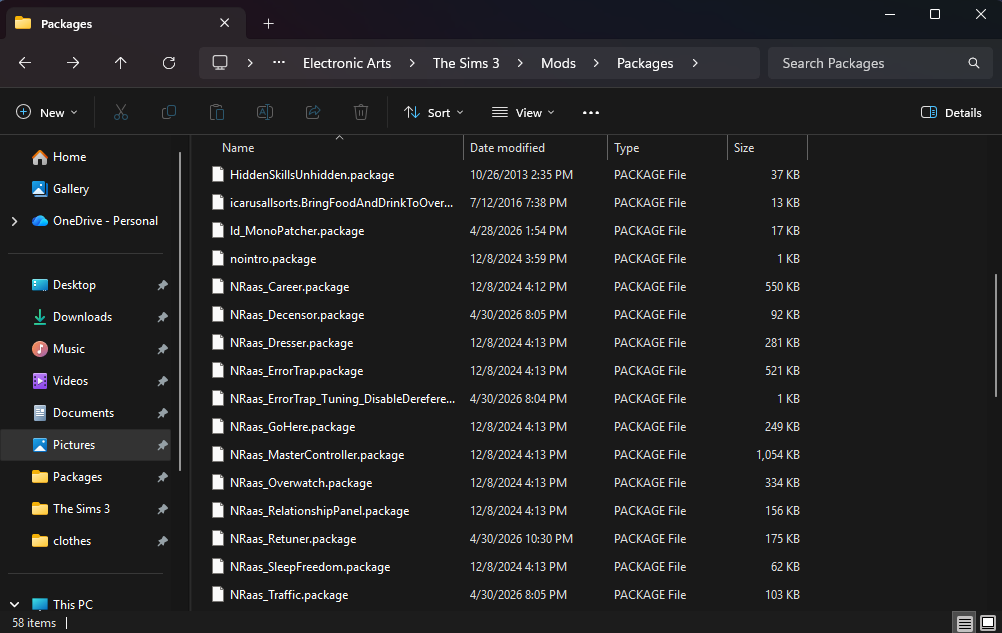1002x633 pixels.
Task: Unpin icon next to Desktop
Action: pos(162,286)
